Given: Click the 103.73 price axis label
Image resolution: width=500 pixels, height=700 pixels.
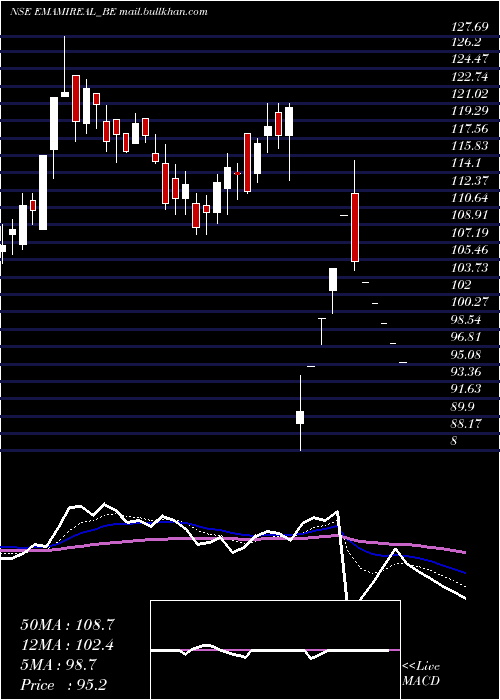Looking at the screenshot, I should (x=470, y=267).
